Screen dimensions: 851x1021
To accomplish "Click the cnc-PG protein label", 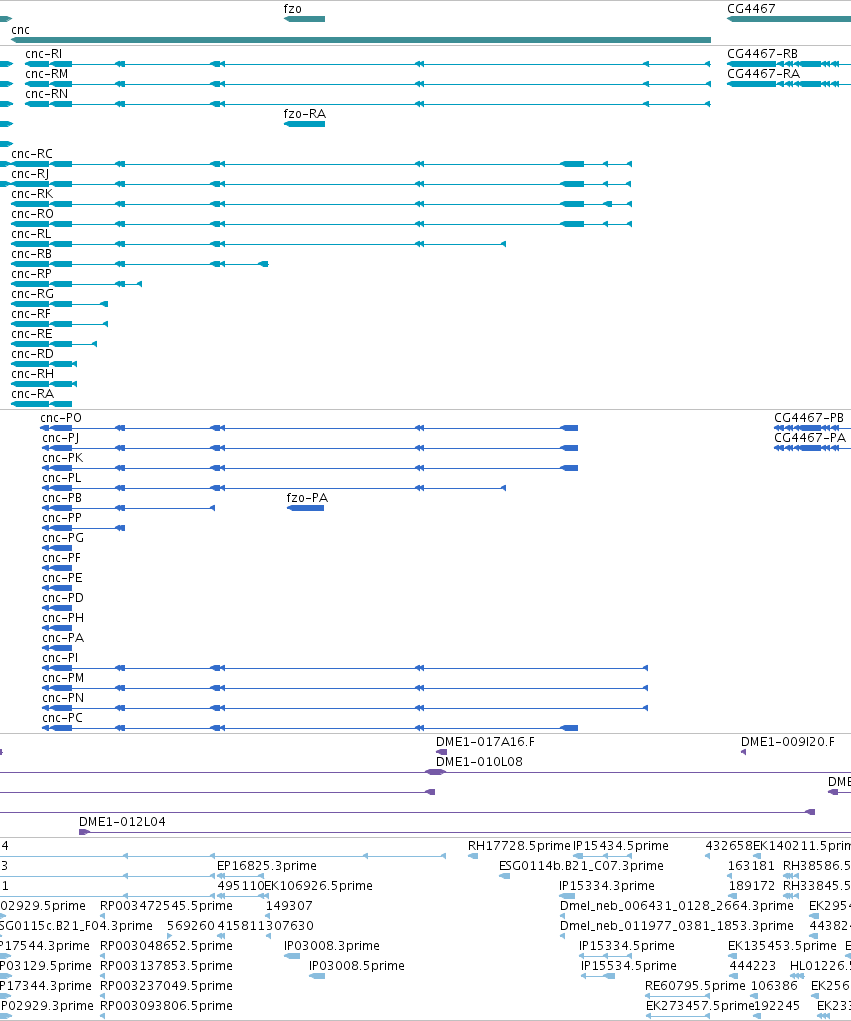I will 63,538.
